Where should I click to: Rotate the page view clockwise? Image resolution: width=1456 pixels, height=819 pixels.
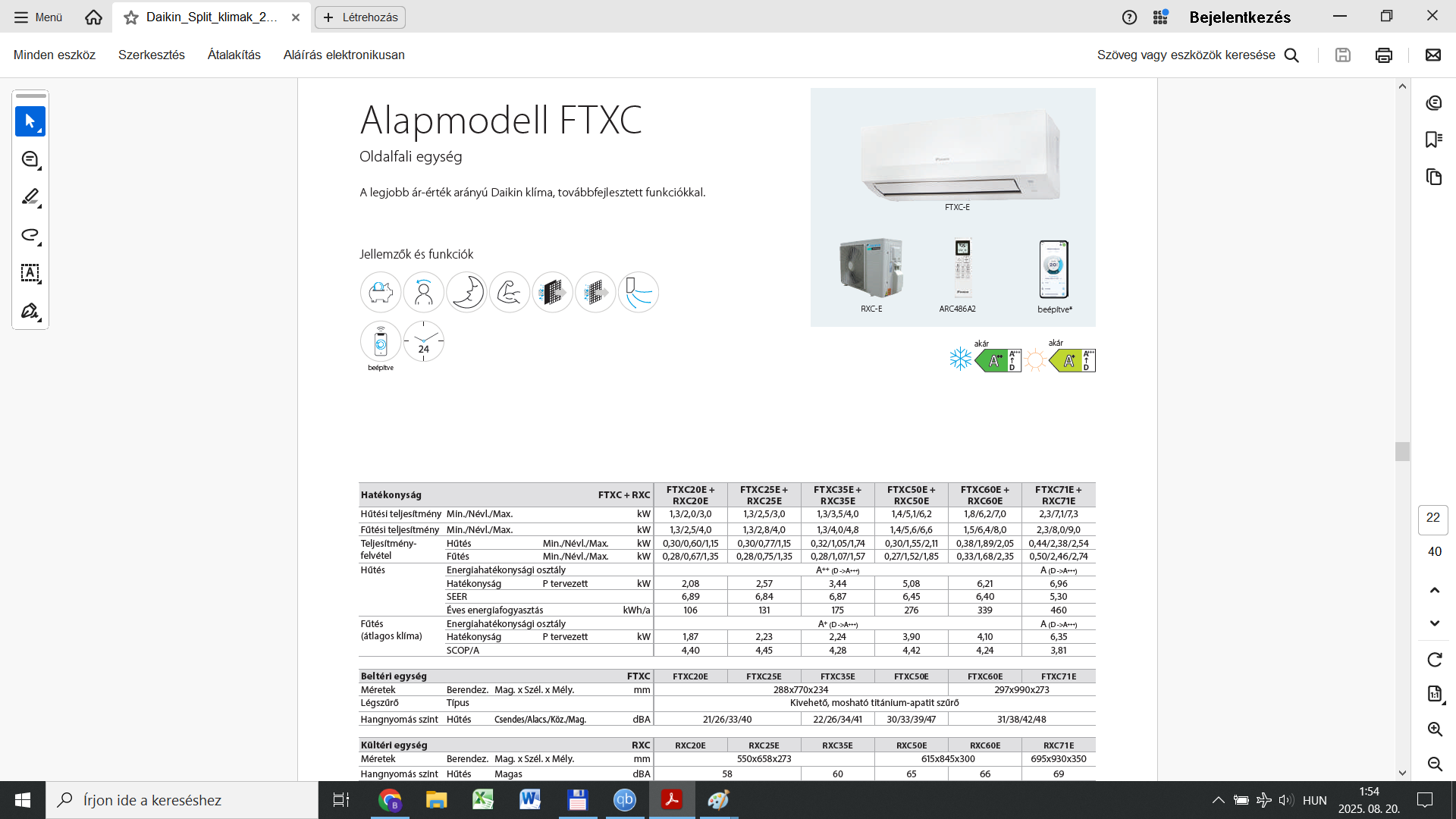coord(1434,660)
